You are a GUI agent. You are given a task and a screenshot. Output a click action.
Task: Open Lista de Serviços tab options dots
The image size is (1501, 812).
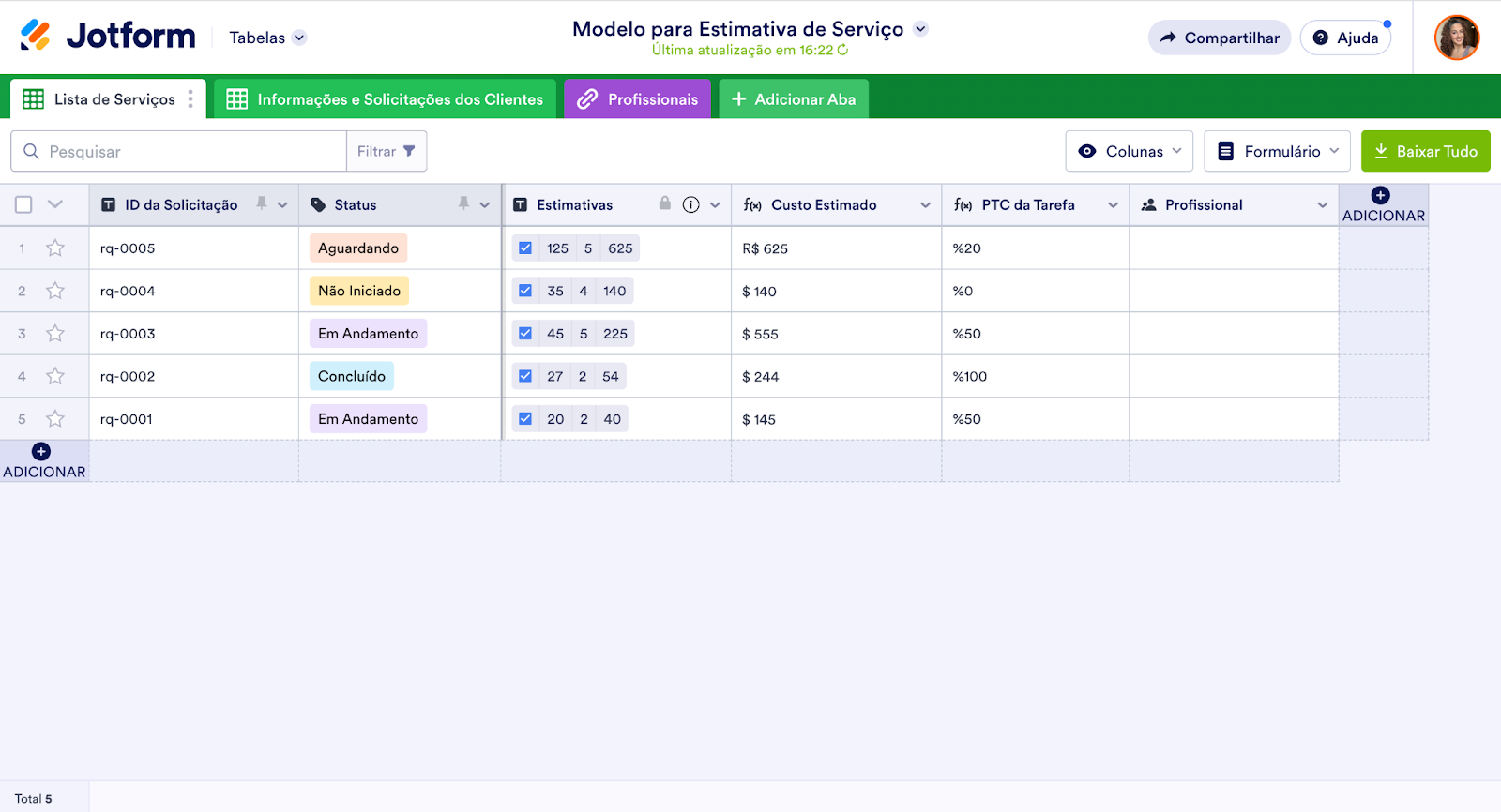pos(190,99)
